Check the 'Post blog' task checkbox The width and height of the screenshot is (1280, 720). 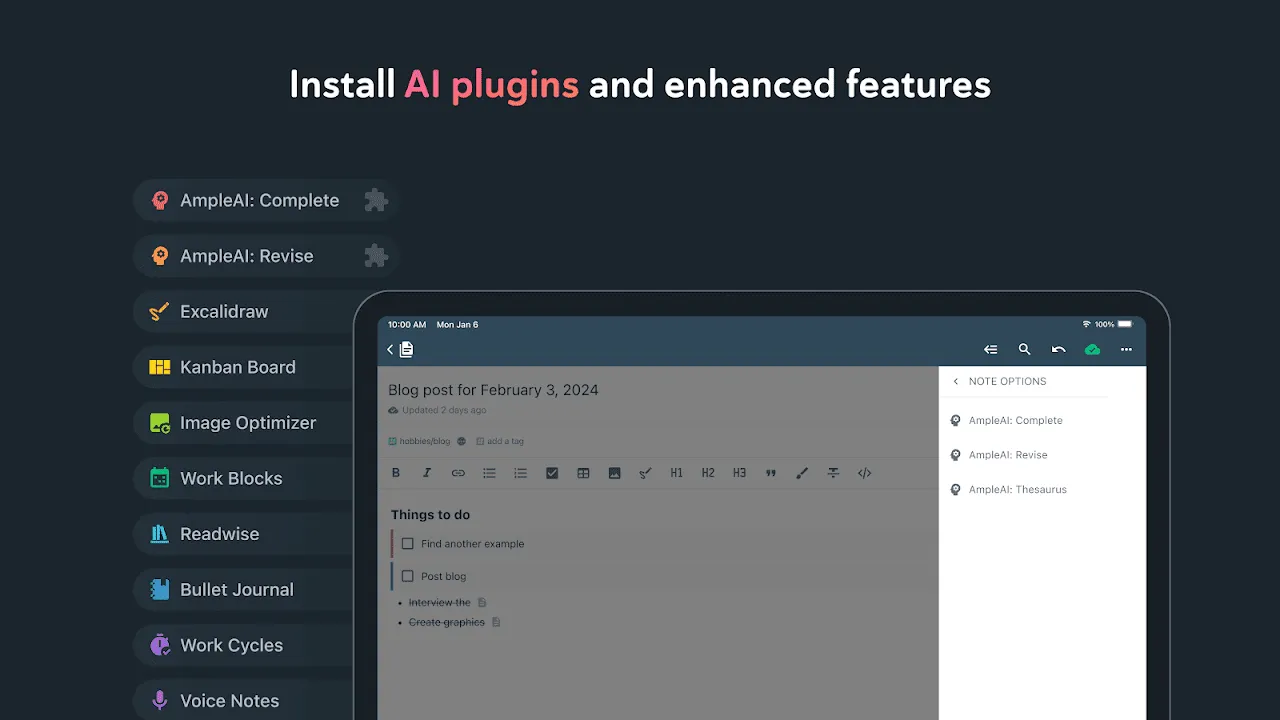pyautogui.click(x=407, y=576)
